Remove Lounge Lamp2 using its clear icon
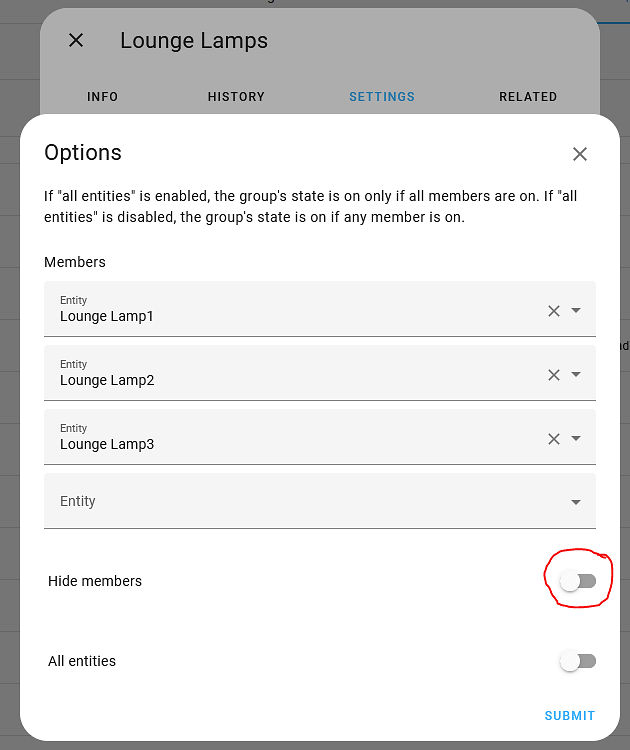 [x=554, y=375]
